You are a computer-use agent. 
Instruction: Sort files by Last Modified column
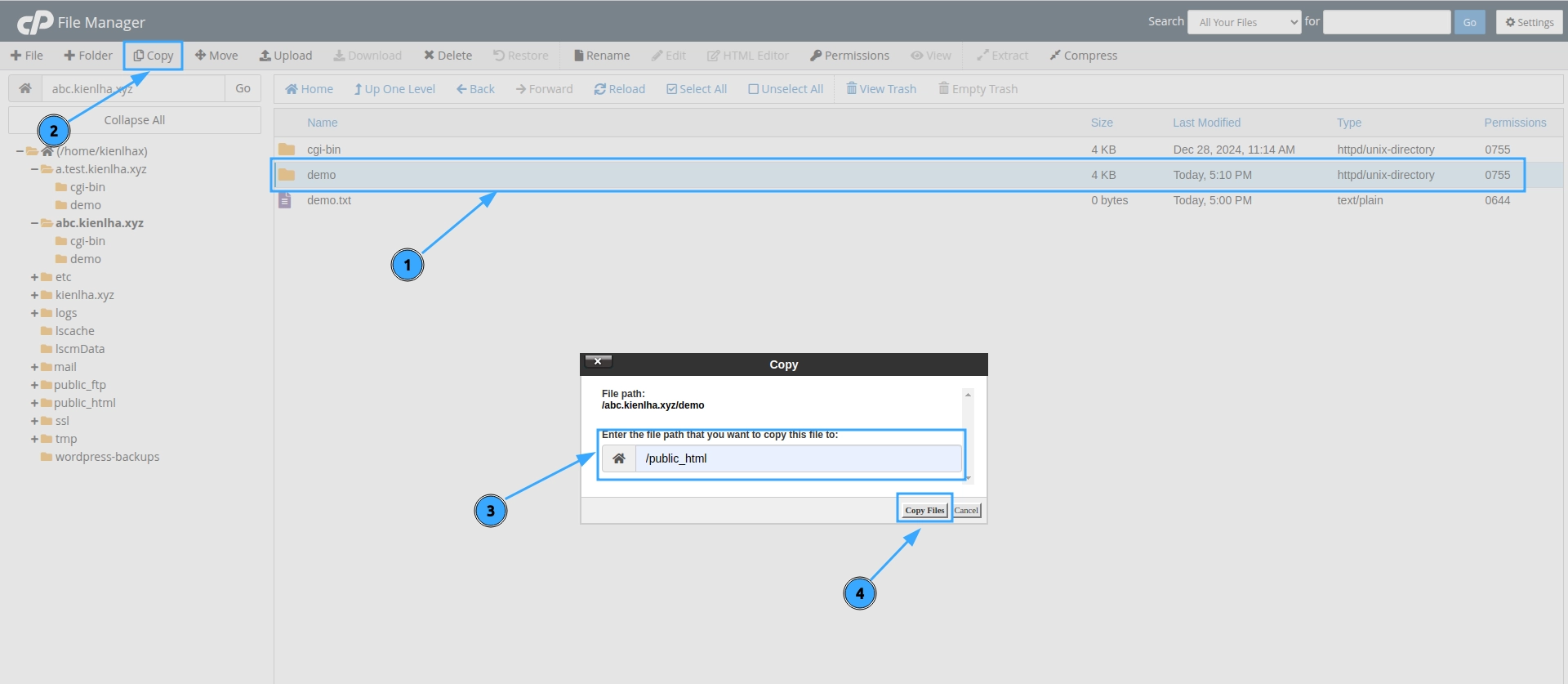(1206, 123)
